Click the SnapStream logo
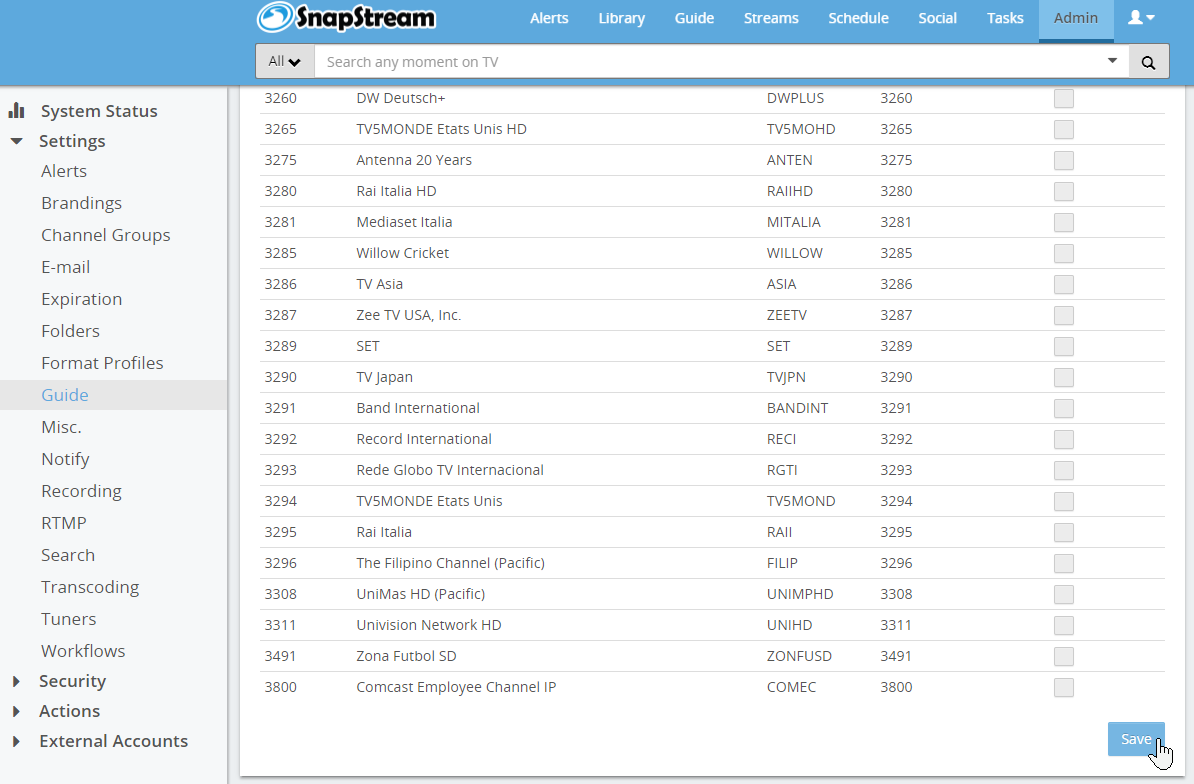The height and width of the screenshot is (784, 1194). 346,18
